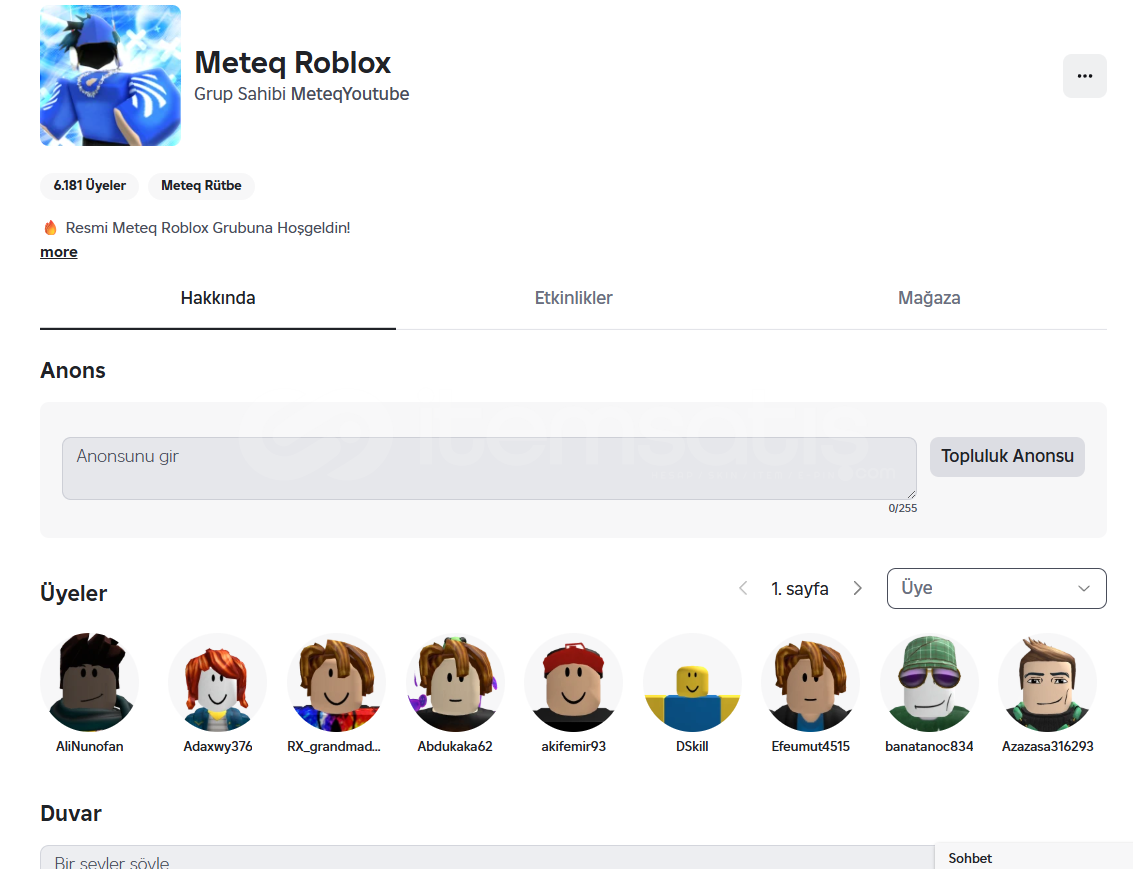
Task: Click the AliNunofan username label
Action: coord(90,746)
